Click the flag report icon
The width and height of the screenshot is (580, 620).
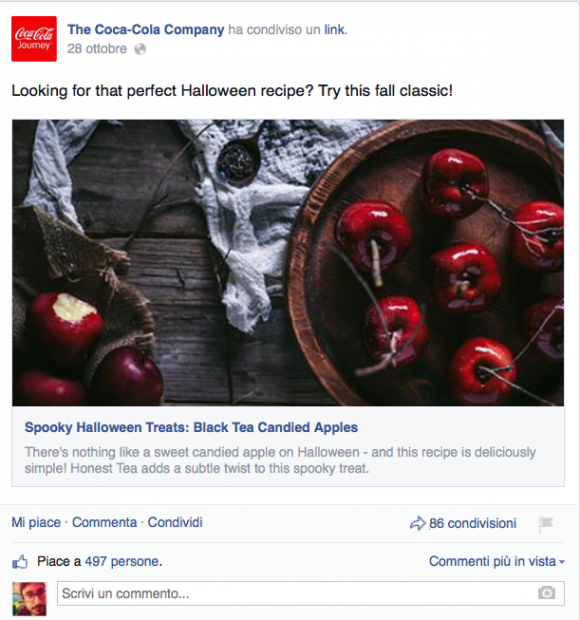coord(546,524)
